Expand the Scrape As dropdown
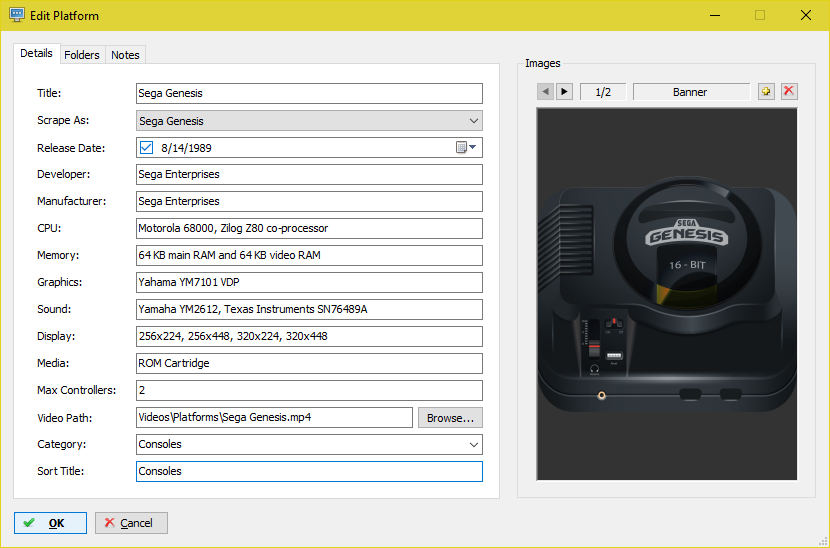 point(474,121)
